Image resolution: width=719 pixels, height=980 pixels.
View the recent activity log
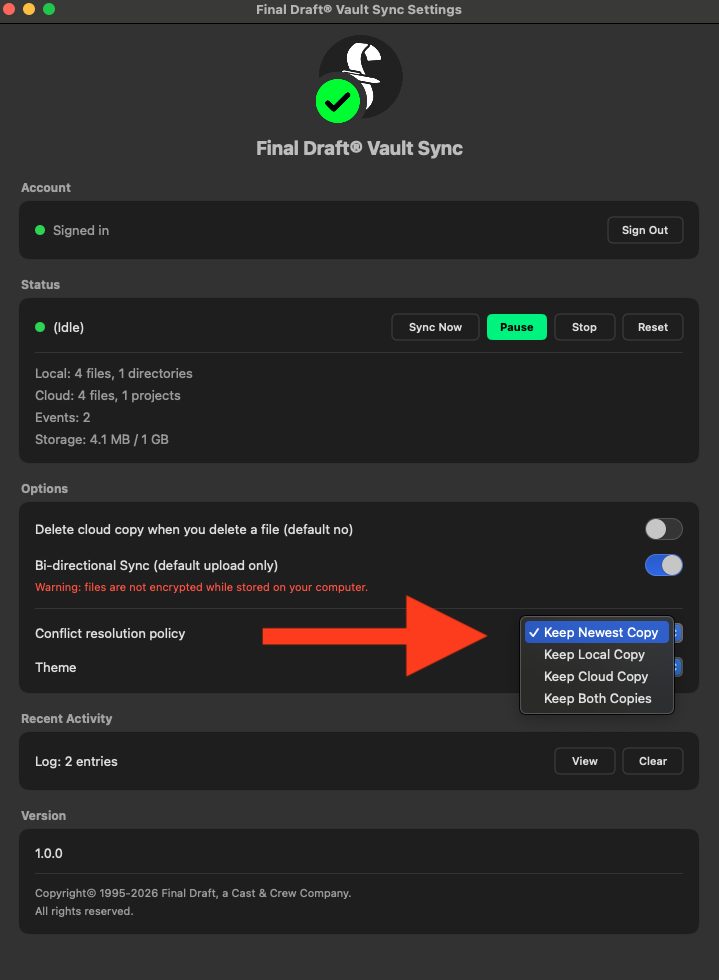[584, 761]
